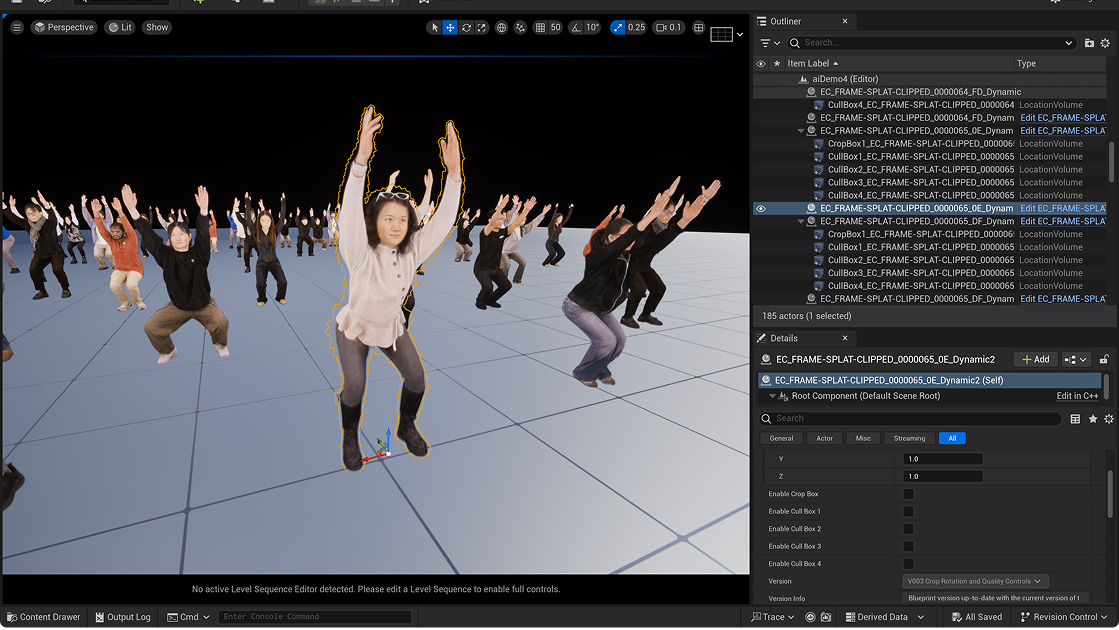Open the Outliner filter funnel icon

765,42
